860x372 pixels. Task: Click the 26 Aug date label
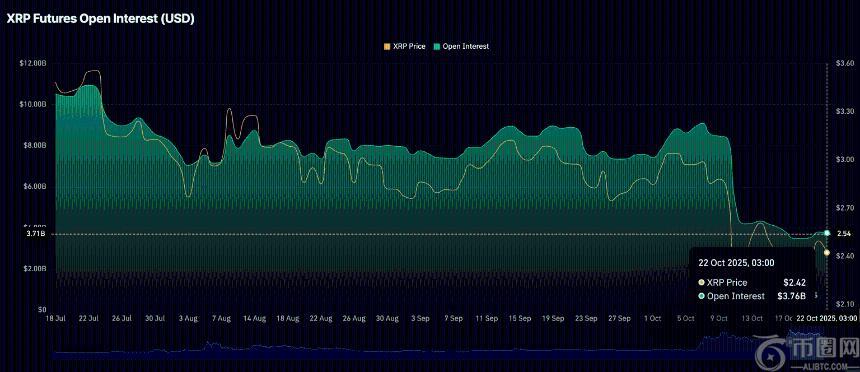[x=354, y=318]
